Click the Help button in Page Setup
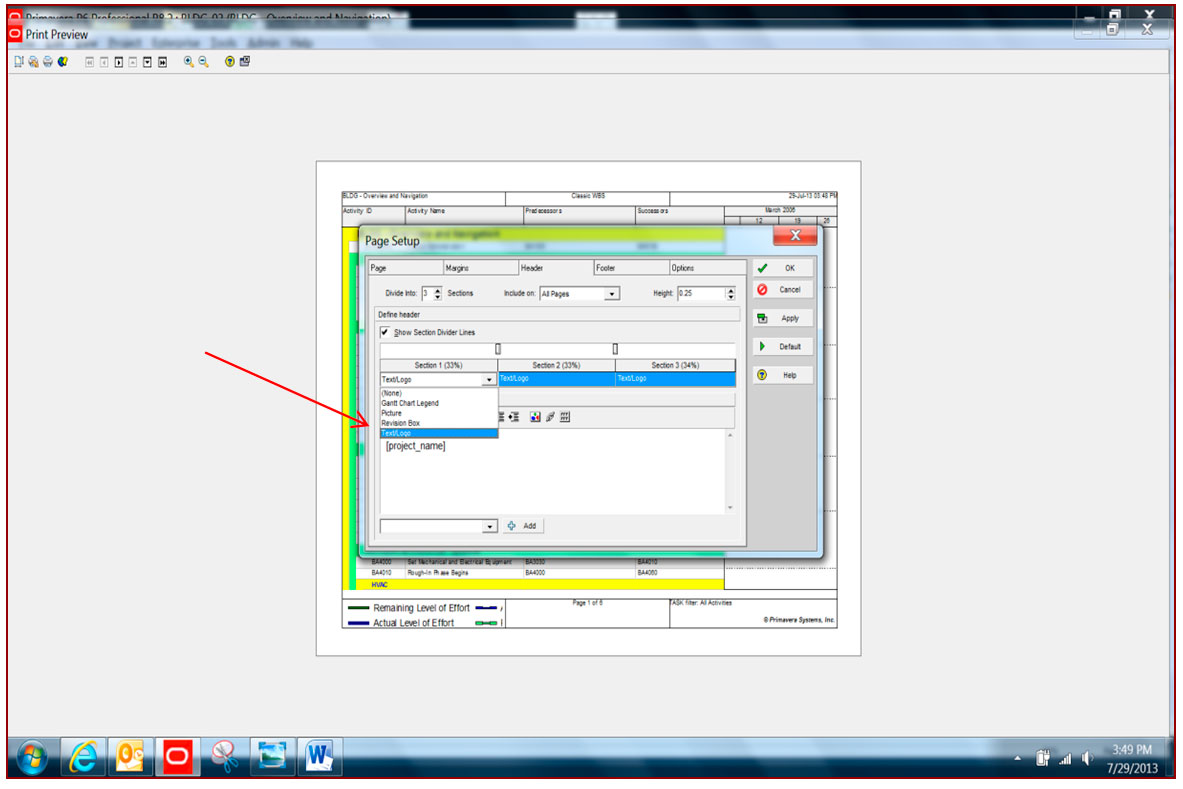Viewport: 1183px width, 789px height. click(x=783, y=375)
